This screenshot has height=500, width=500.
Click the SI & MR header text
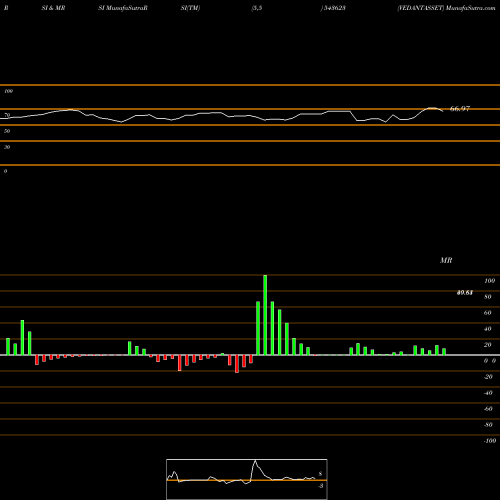[53, 8]
